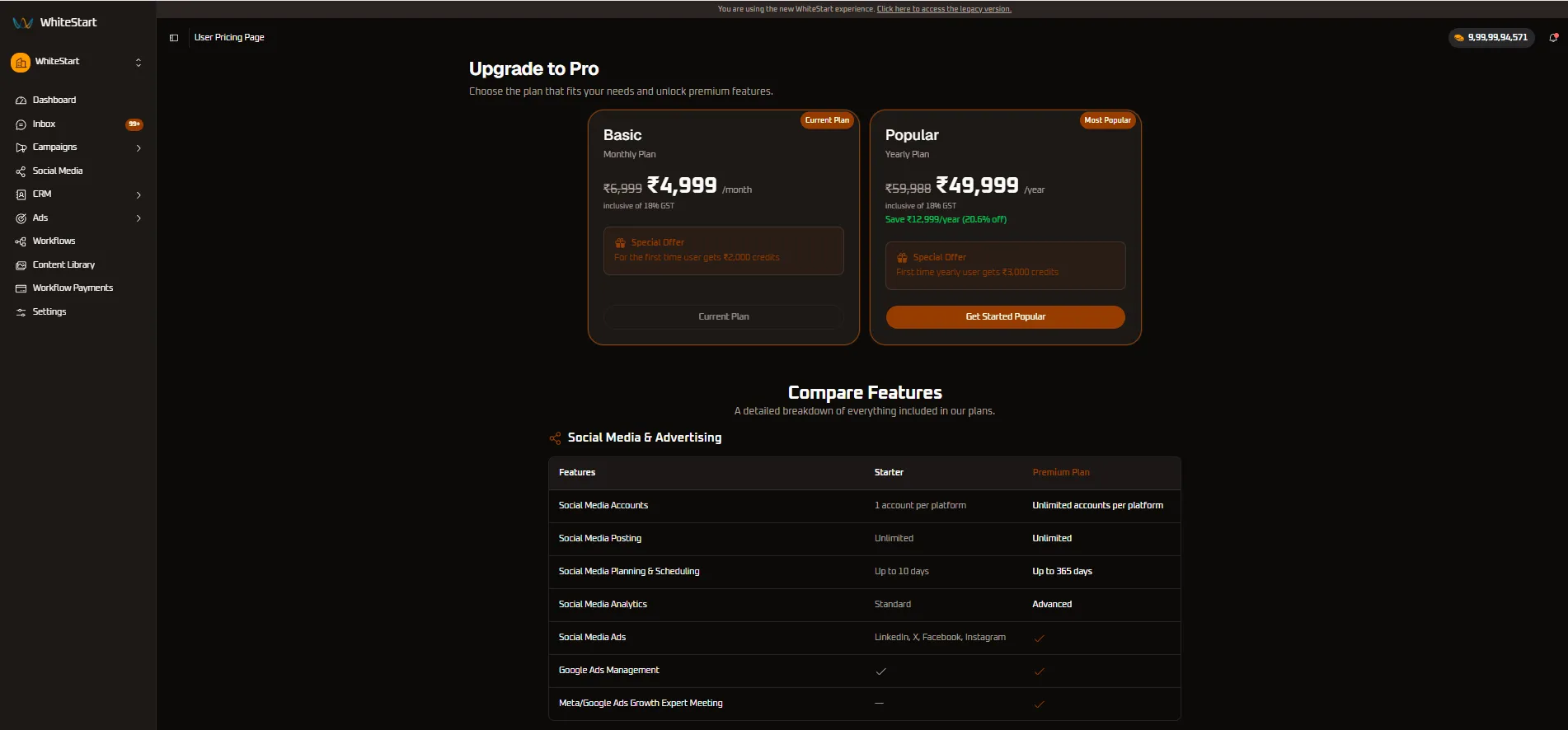Click Premium checkmark for Growth Expert Meeting

[1039, 704]
